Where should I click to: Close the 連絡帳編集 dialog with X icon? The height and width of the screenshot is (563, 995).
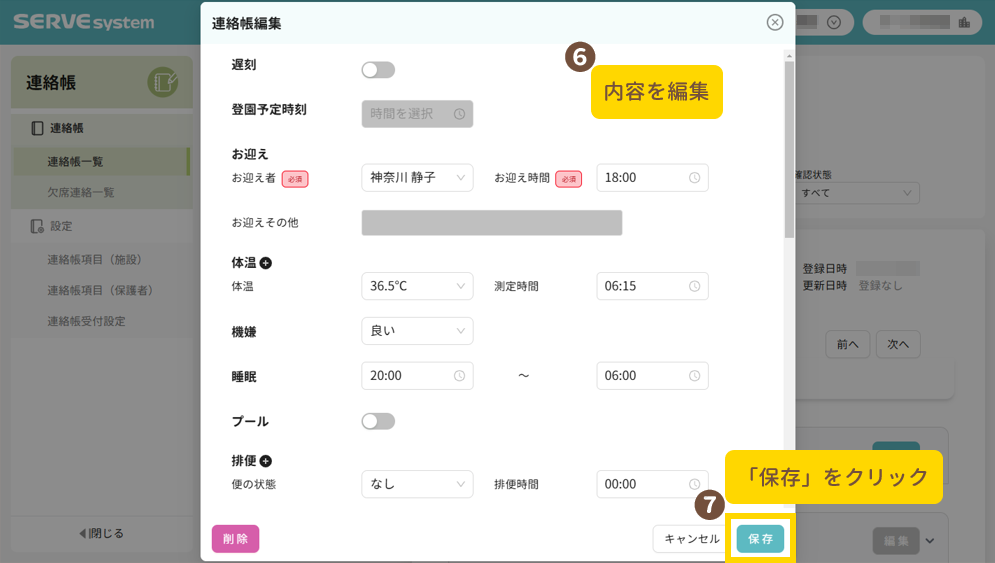point(774,22)
